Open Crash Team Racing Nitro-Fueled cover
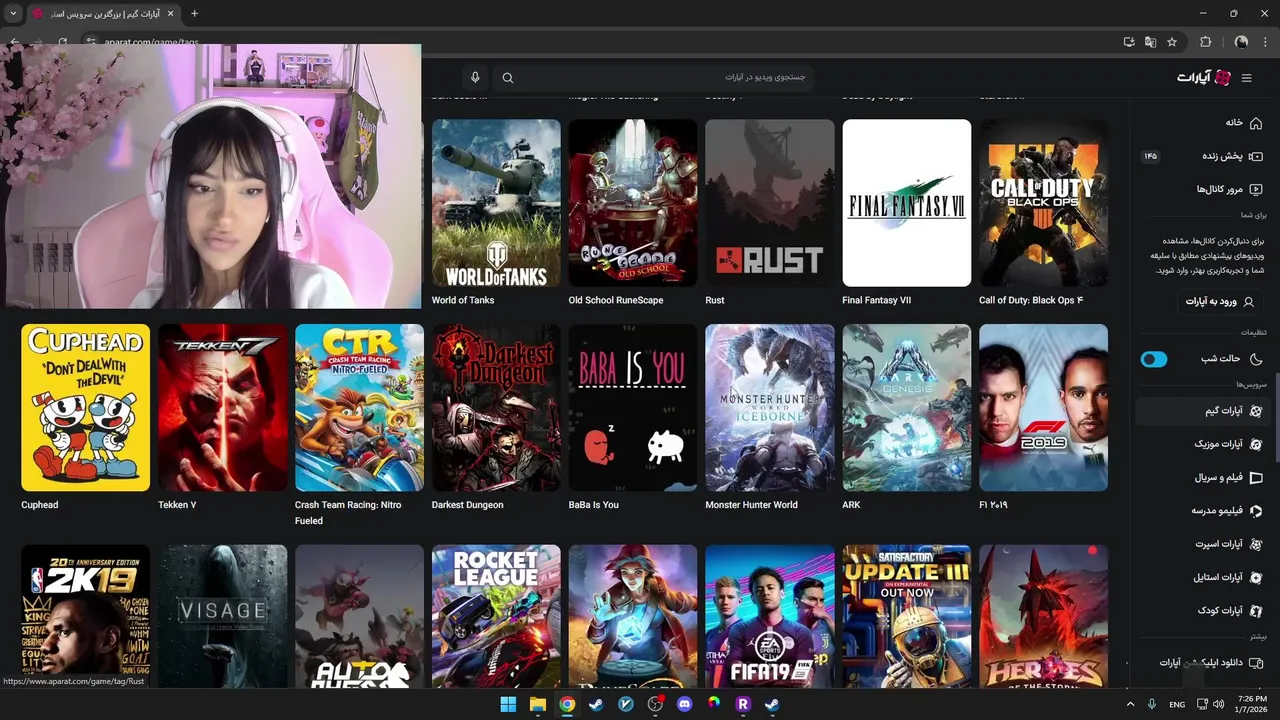This screenshot has width=1280, height=720. 359,408
